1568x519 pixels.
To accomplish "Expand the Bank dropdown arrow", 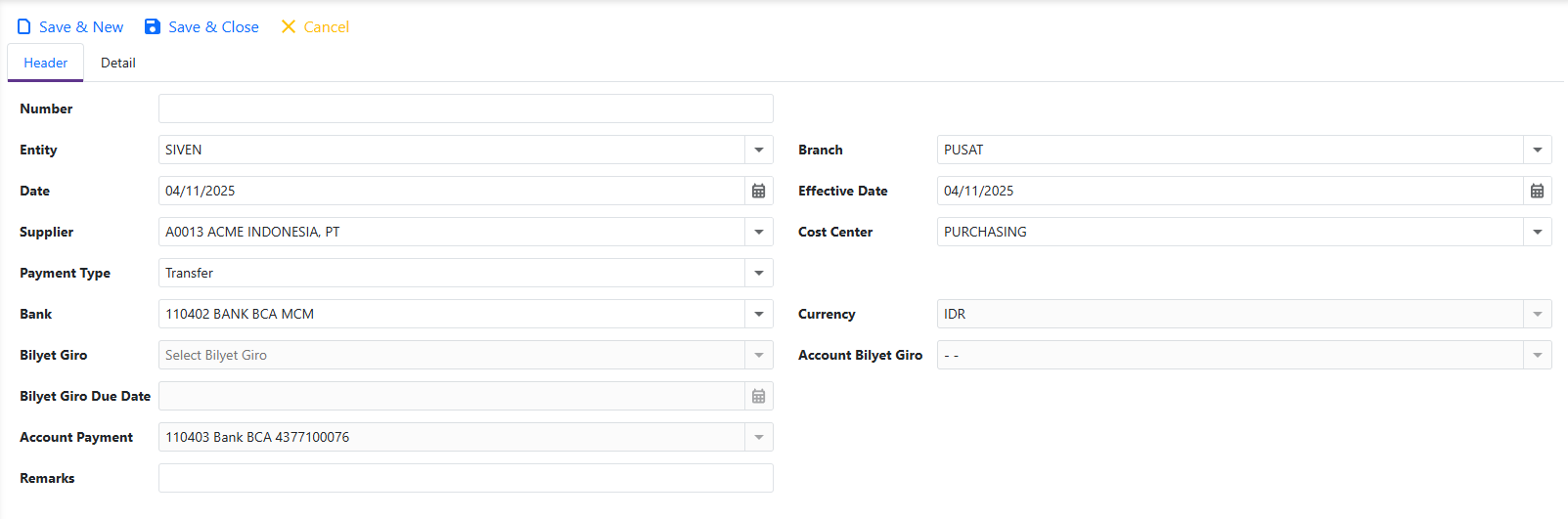I will (758, 314).
